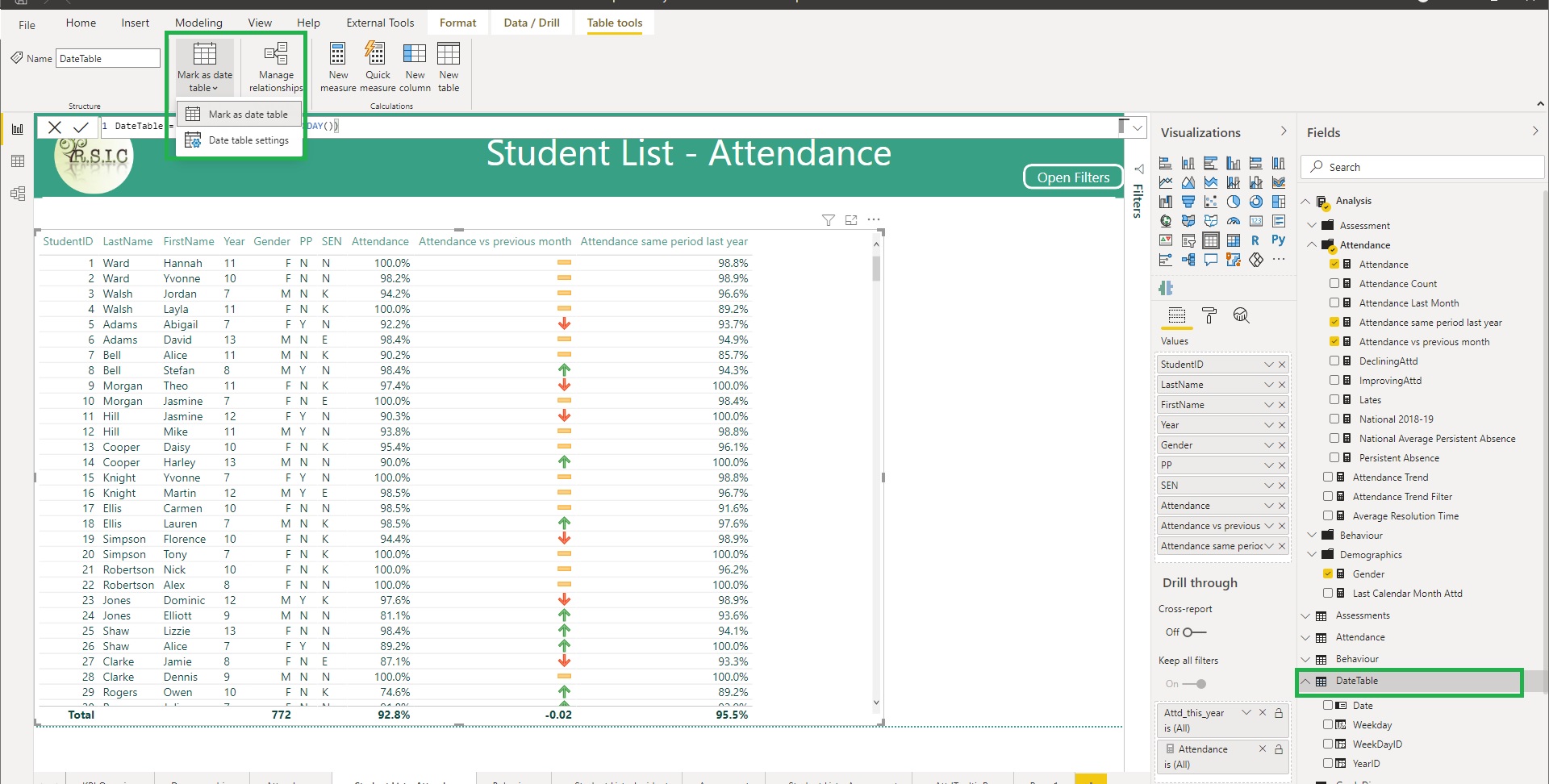The height and width of the screenshot is (784, 1549).
Task: Commit the formula with the checkmark
Action: point(81,127)
